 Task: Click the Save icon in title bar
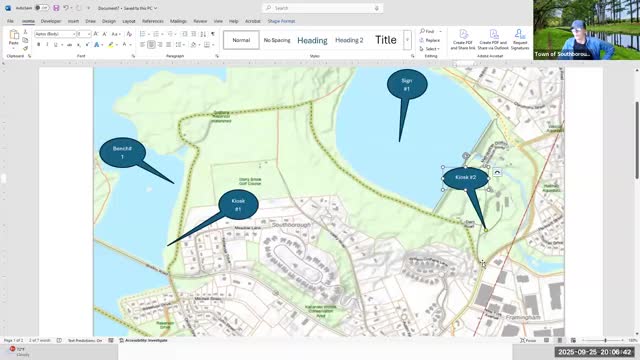pos(56,8)
